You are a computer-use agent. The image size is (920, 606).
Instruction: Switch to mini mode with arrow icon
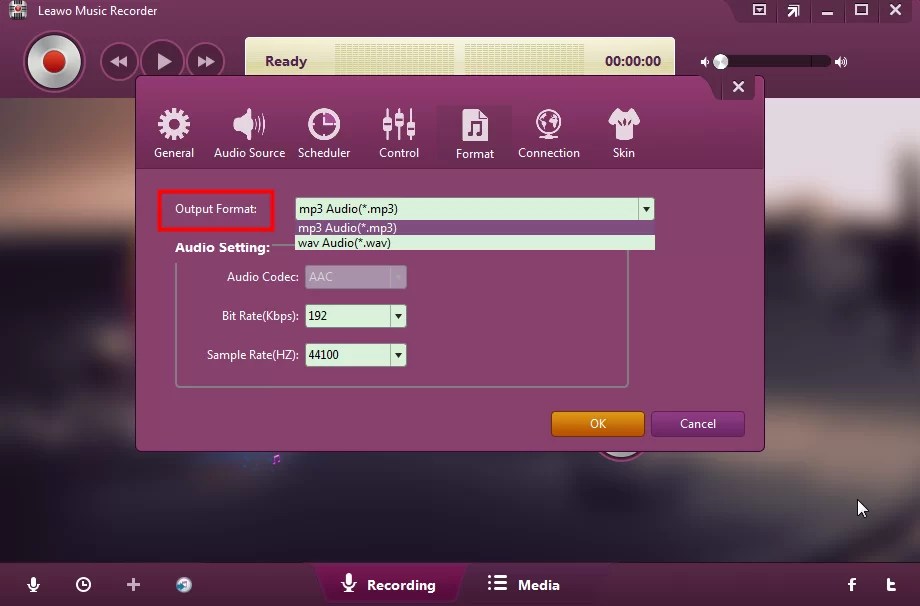(x=793, y=10)
